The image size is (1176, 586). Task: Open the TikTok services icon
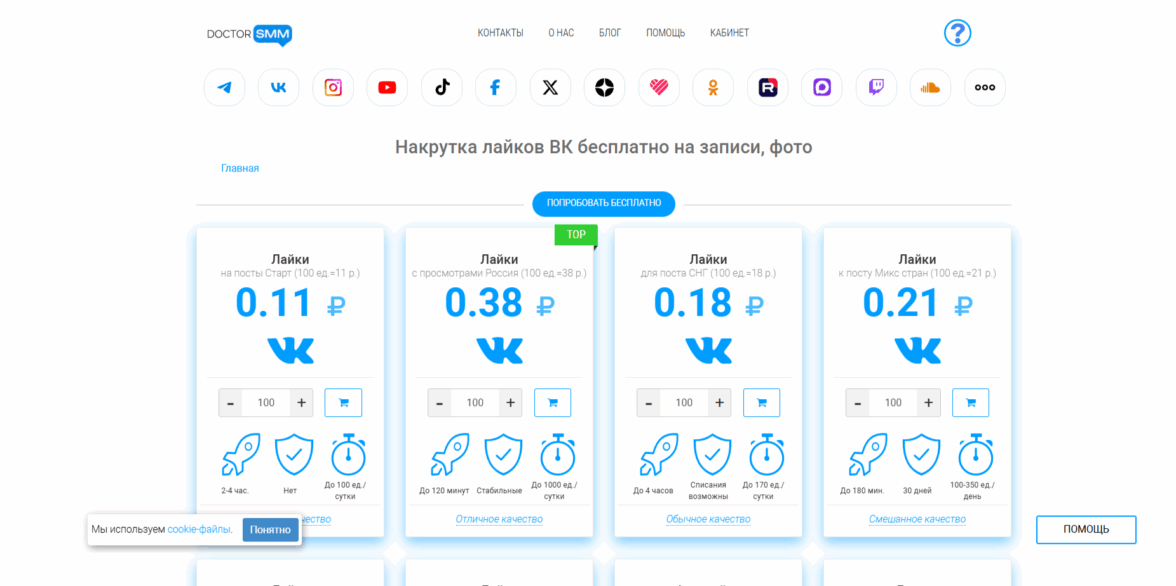pyautogui.click(x=442, y=88)
